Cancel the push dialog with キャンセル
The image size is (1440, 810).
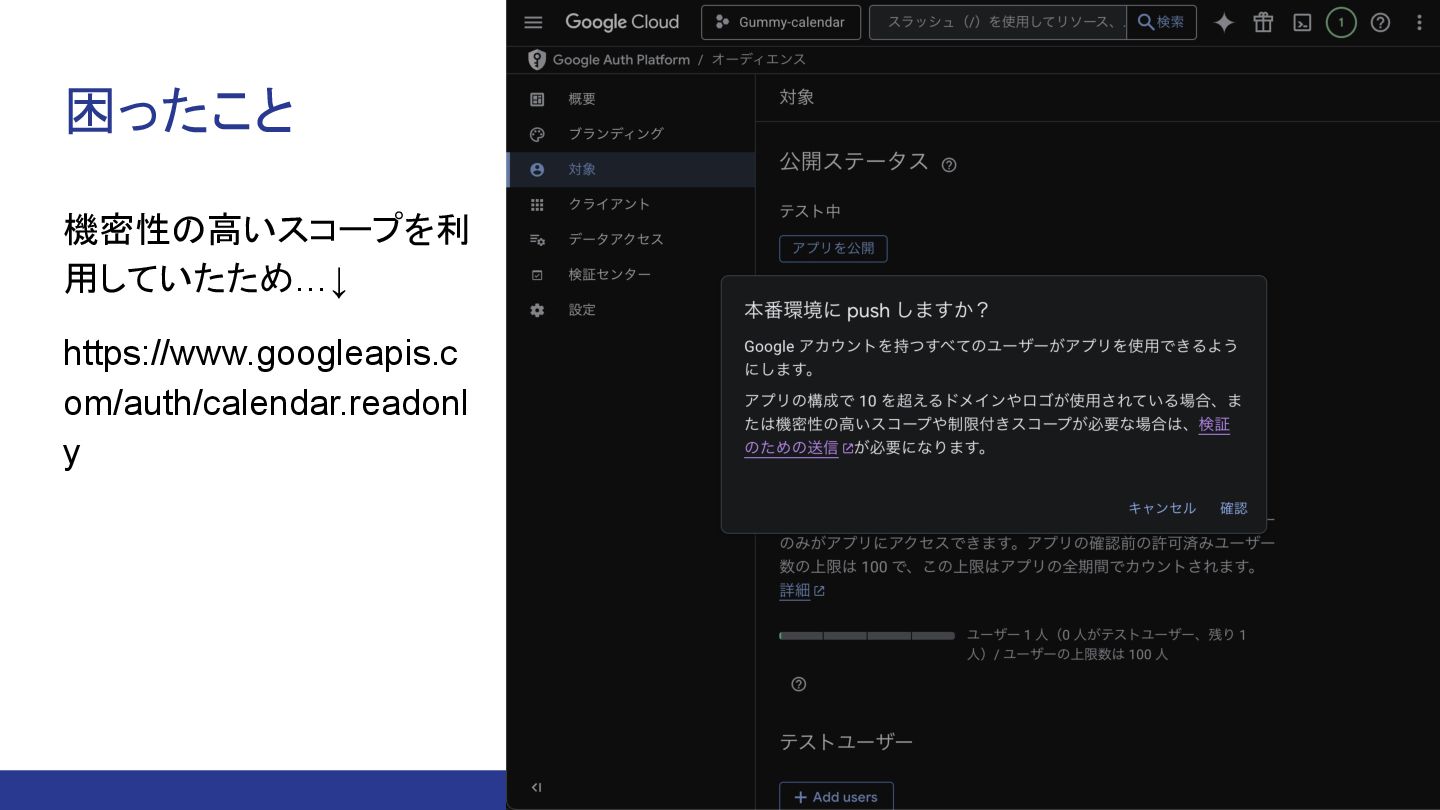(1162, 508)
